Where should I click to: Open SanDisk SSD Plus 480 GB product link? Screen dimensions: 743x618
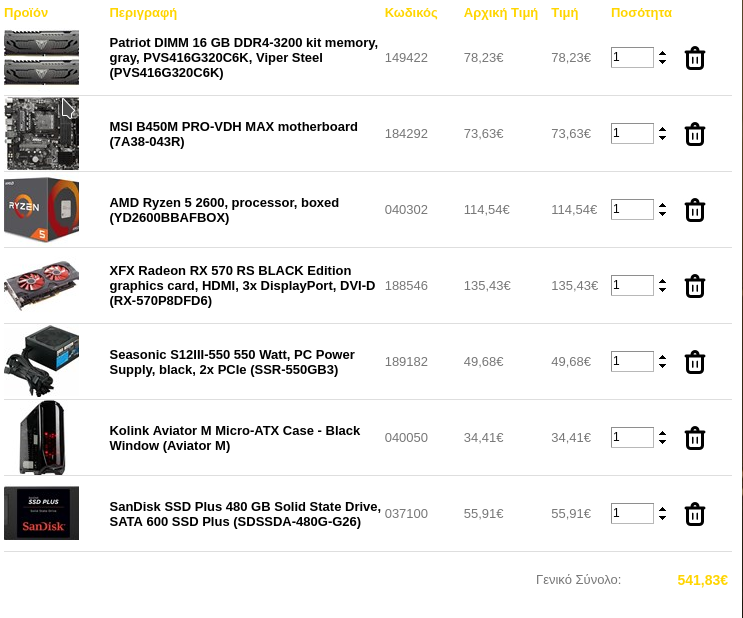coord(245,514)
